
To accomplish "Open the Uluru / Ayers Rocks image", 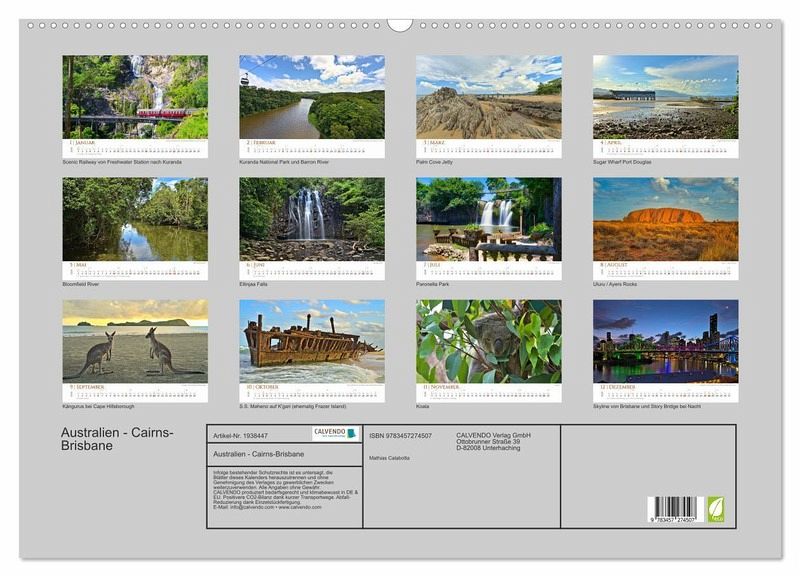I will [665, 220].
